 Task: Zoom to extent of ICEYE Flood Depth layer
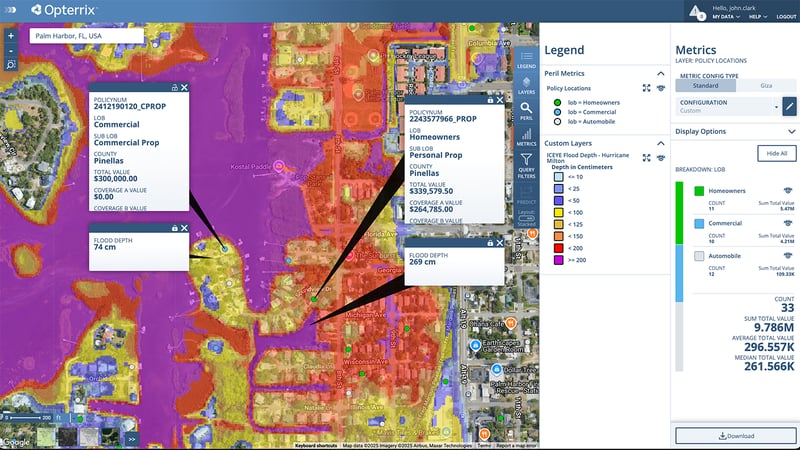(x=646, y=158)
